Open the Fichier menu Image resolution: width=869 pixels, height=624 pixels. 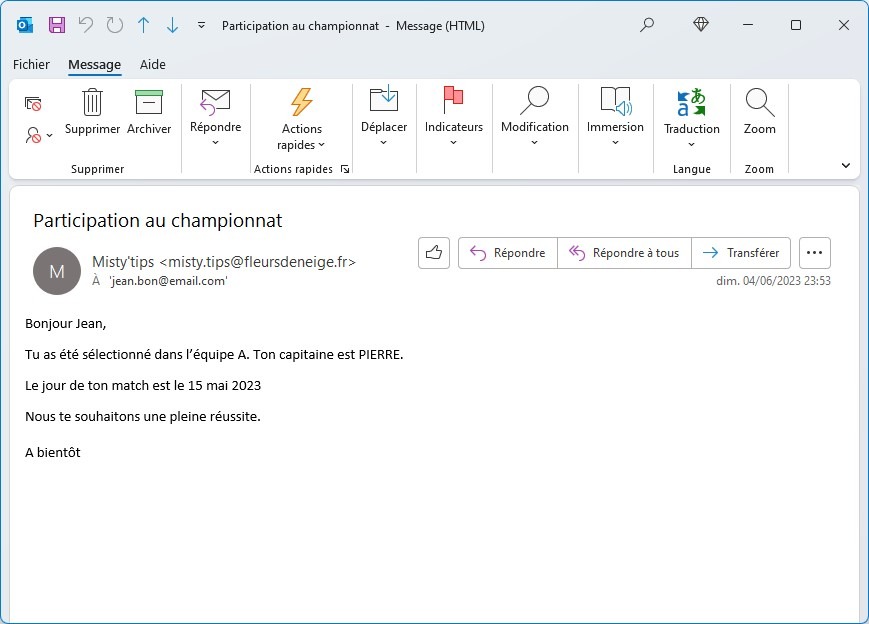(31, 64)
